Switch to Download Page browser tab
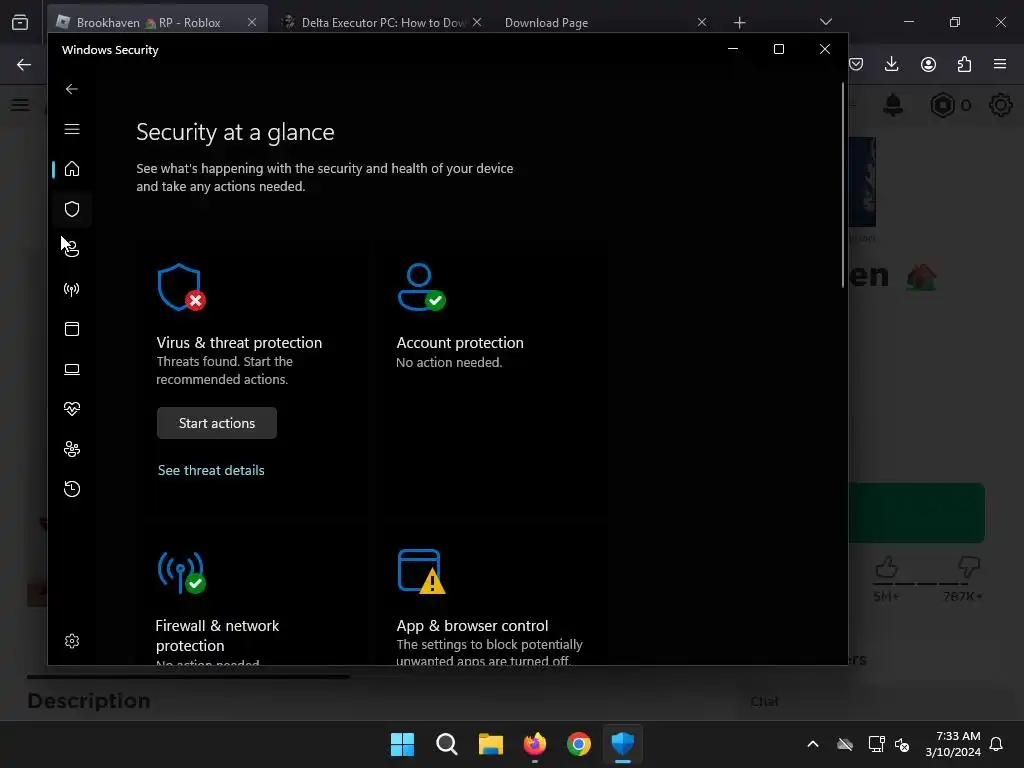 coord(546,22)
